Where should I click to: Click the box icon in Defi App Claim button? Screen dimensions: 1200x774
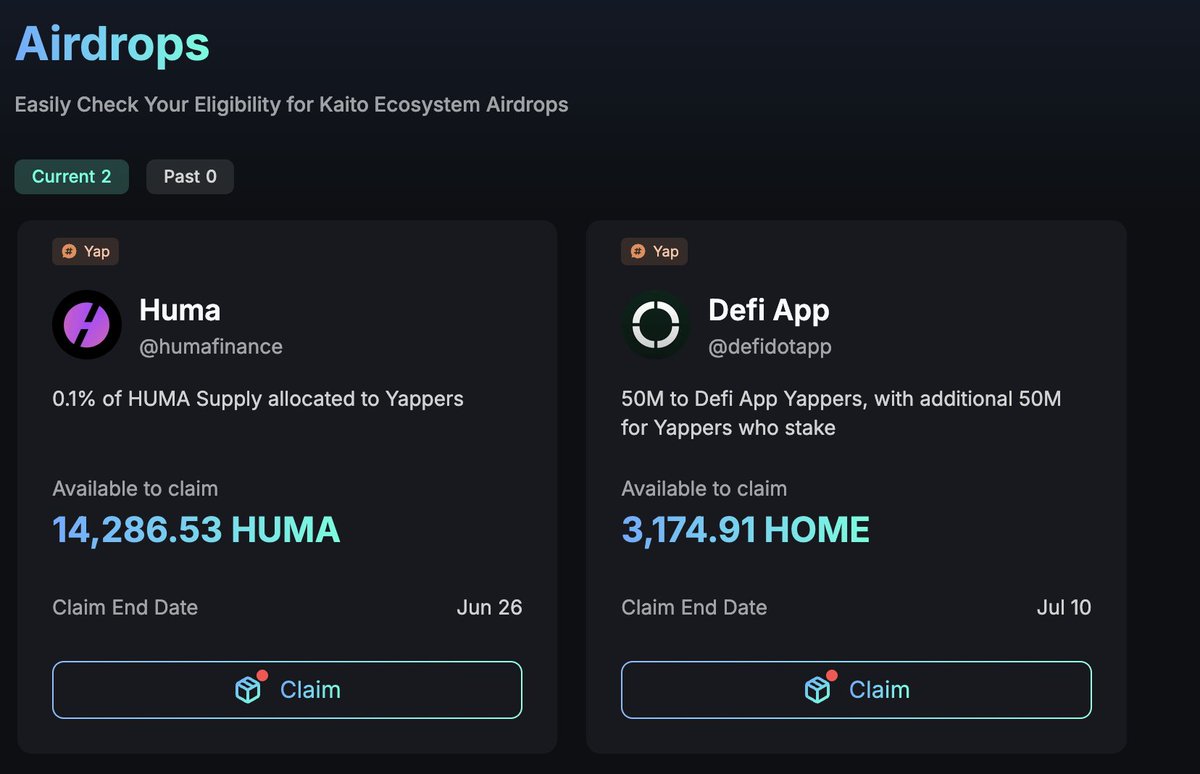pyautogui.click(x=817, y=690)
